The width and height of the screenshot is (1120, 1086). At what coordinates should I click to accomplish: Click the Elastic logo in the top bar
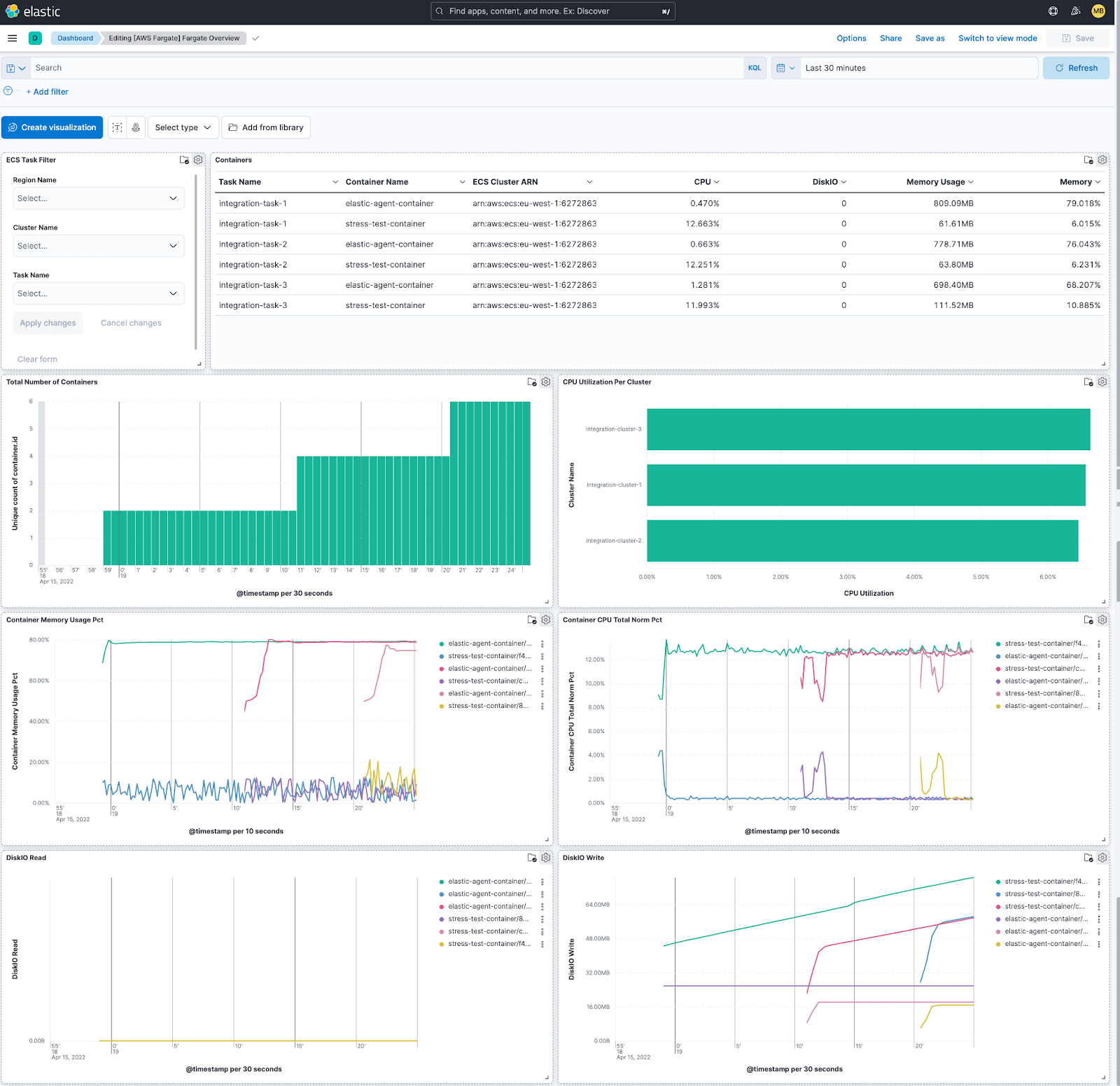(33, 11)
